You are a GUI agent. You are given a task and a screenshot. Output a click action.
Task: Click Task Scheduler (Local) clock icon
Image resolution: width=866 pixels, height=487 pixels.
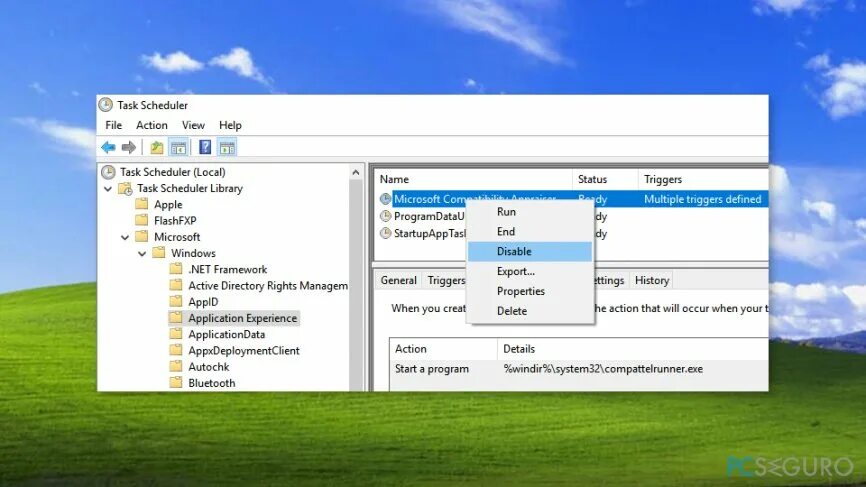(108, 172)
